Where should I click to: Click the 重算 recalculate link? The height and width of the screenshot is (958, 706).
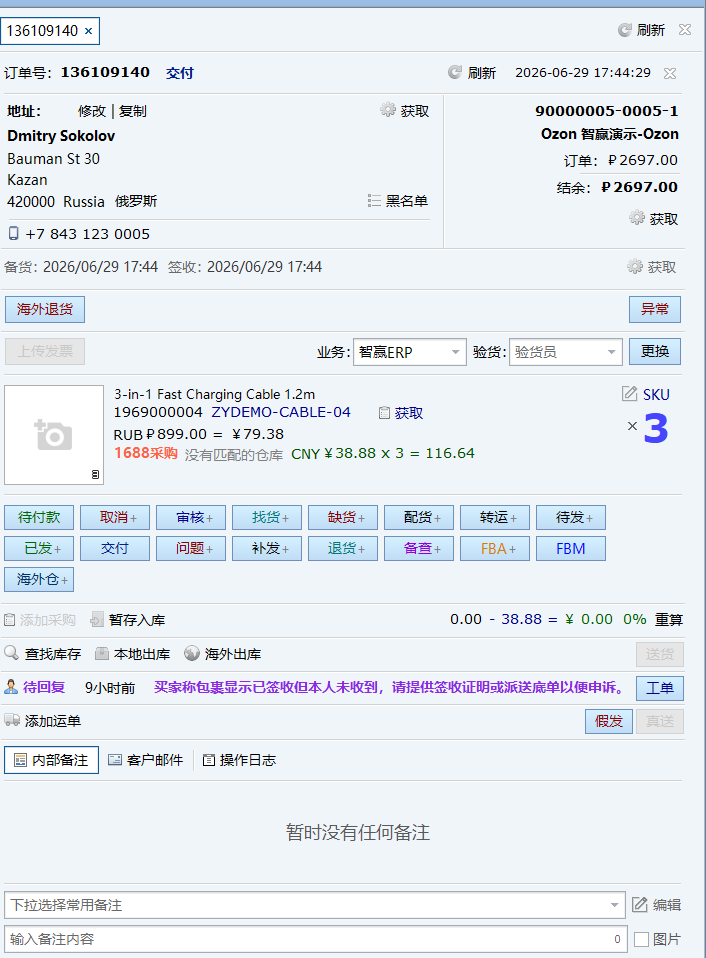click(669, 620)
